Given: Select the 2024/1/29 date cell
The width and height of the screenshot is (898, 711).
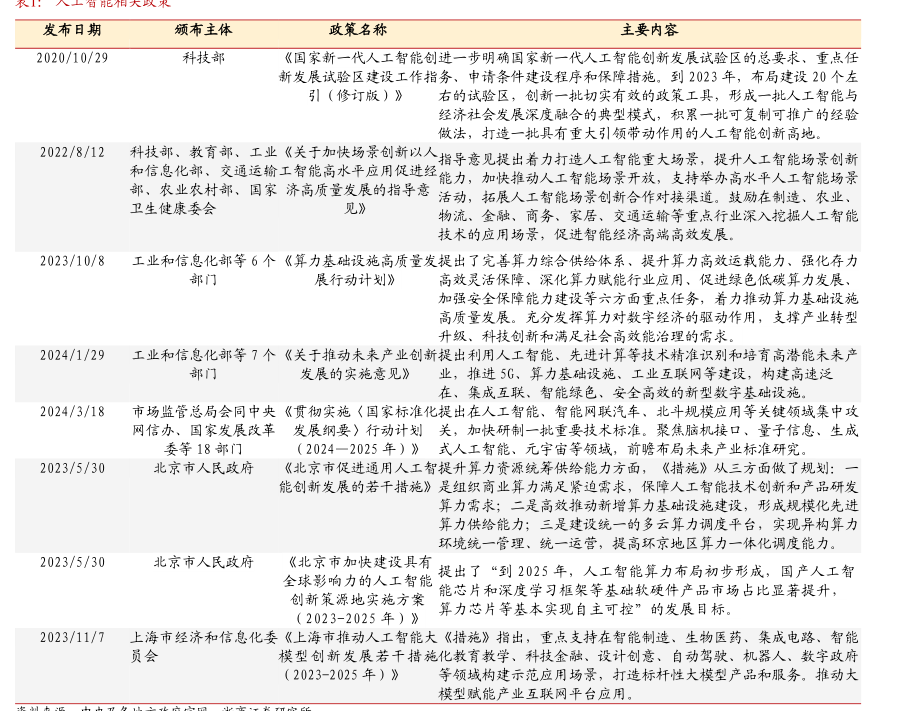Looking at the screenshot, I should [x=72, y=355].
